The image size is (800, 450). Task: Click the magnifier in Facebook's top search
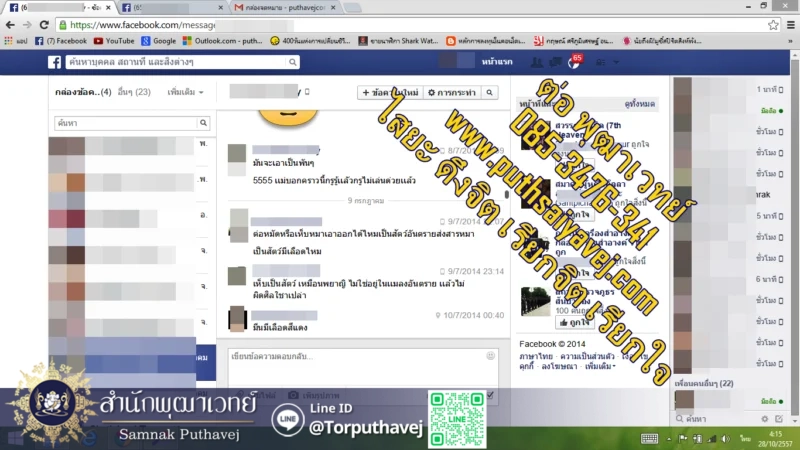pyautogui.click(x=292, y=62)
